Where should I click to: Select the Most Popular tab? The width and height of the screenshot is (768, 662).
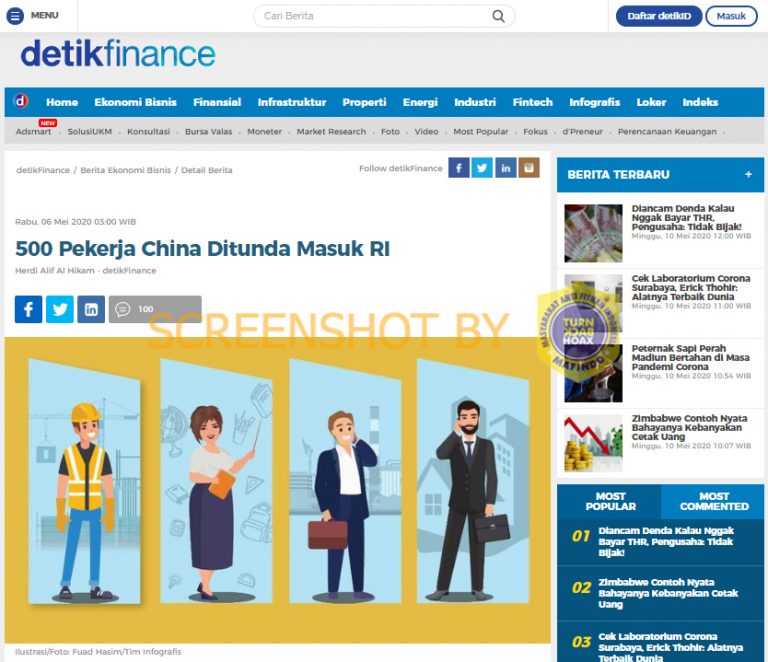pos(610,501)
